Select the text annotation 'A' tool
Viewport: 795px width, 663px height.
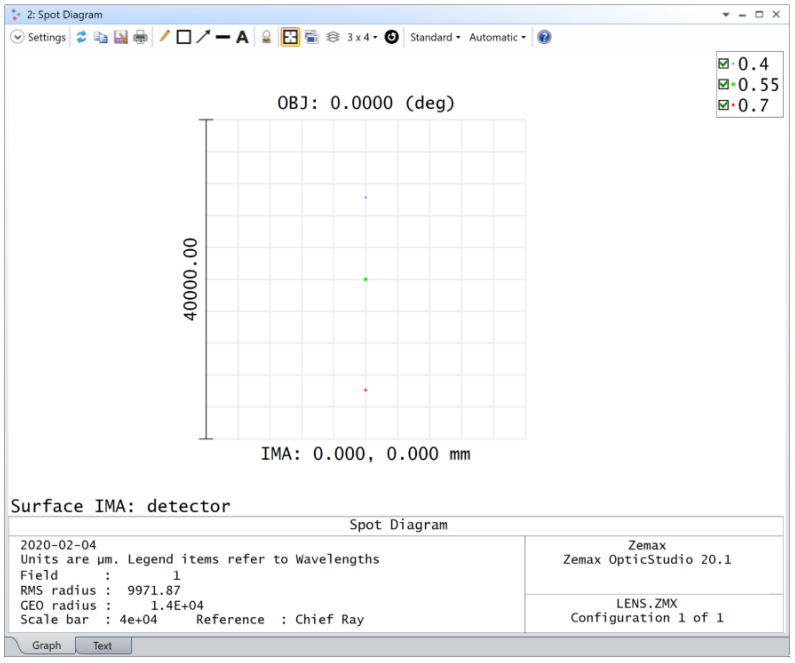click(242, 37)
